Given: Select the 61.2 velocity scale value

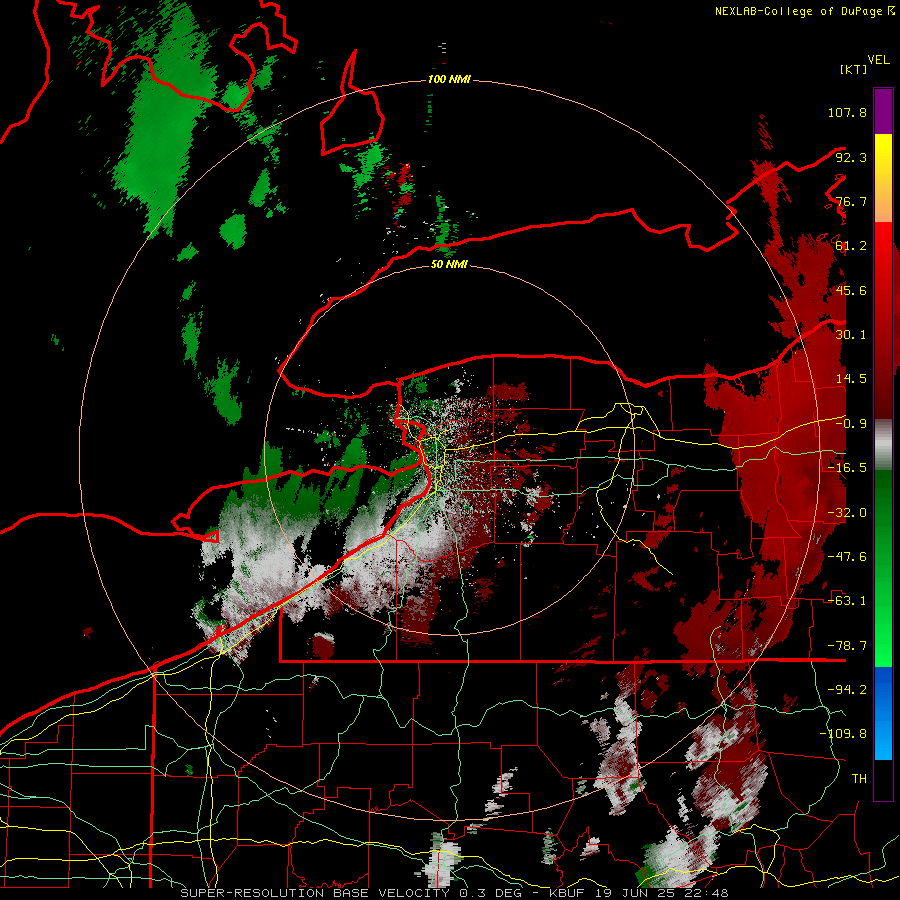Looking at the screenshot, I should pos(851,246).
